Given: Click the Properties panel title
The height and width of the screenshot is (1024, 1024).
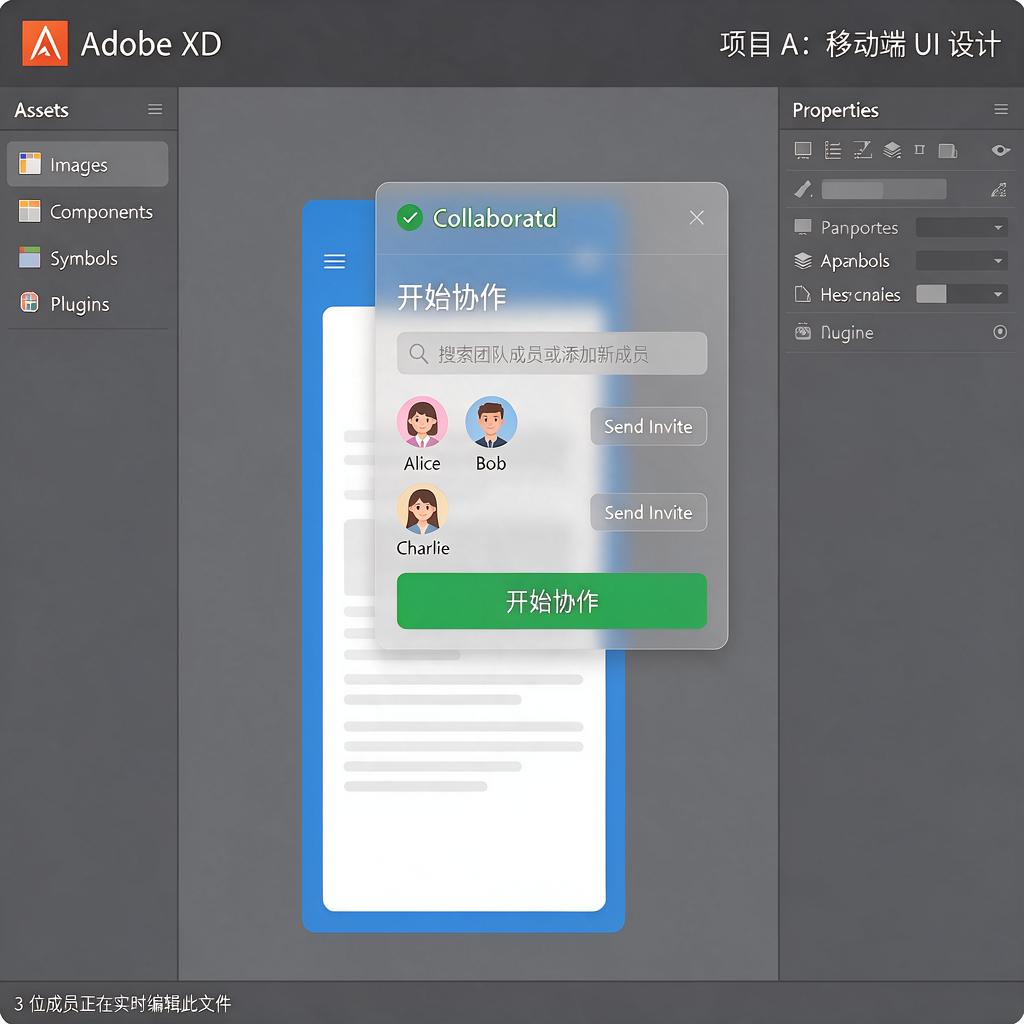Looking at the screenshot, I should (x=835, y=110).
